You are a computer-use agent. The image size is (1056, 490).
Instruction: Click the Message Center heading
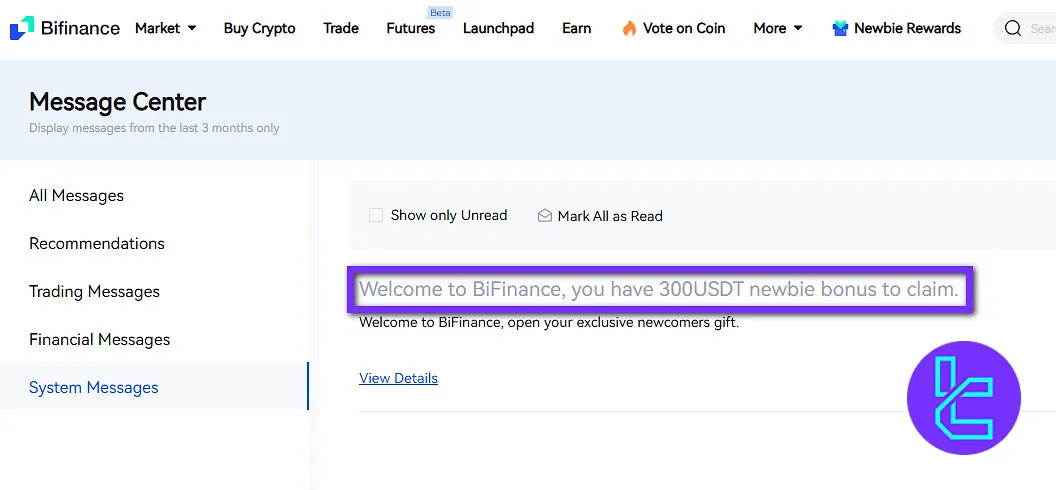pos(117,102)
